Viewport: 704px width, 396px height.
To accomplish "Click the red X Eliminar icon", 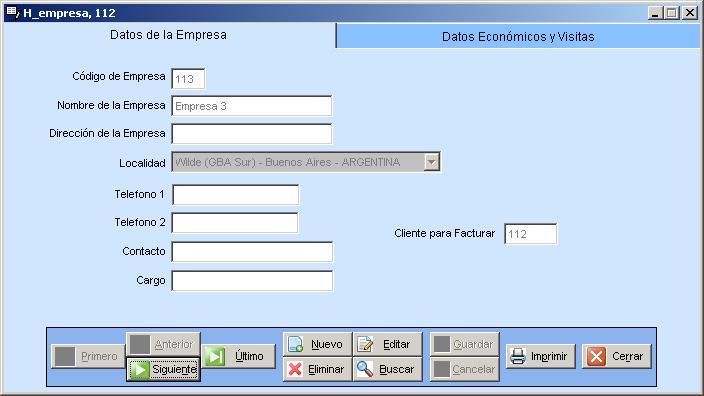I will (x=295, y=369).
